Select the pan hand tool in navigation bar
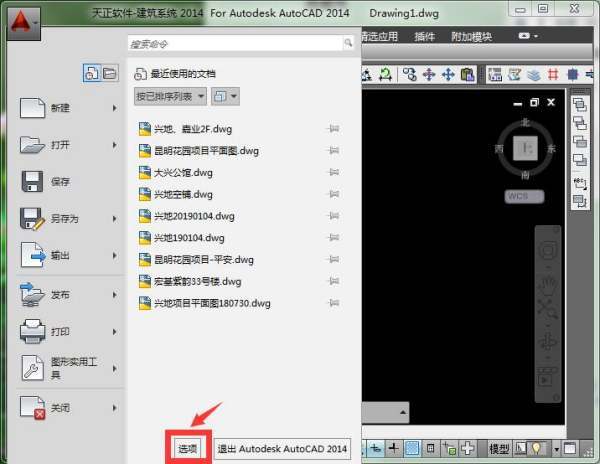Viewport: 600px width, 464px height. [x=548, y=285]
